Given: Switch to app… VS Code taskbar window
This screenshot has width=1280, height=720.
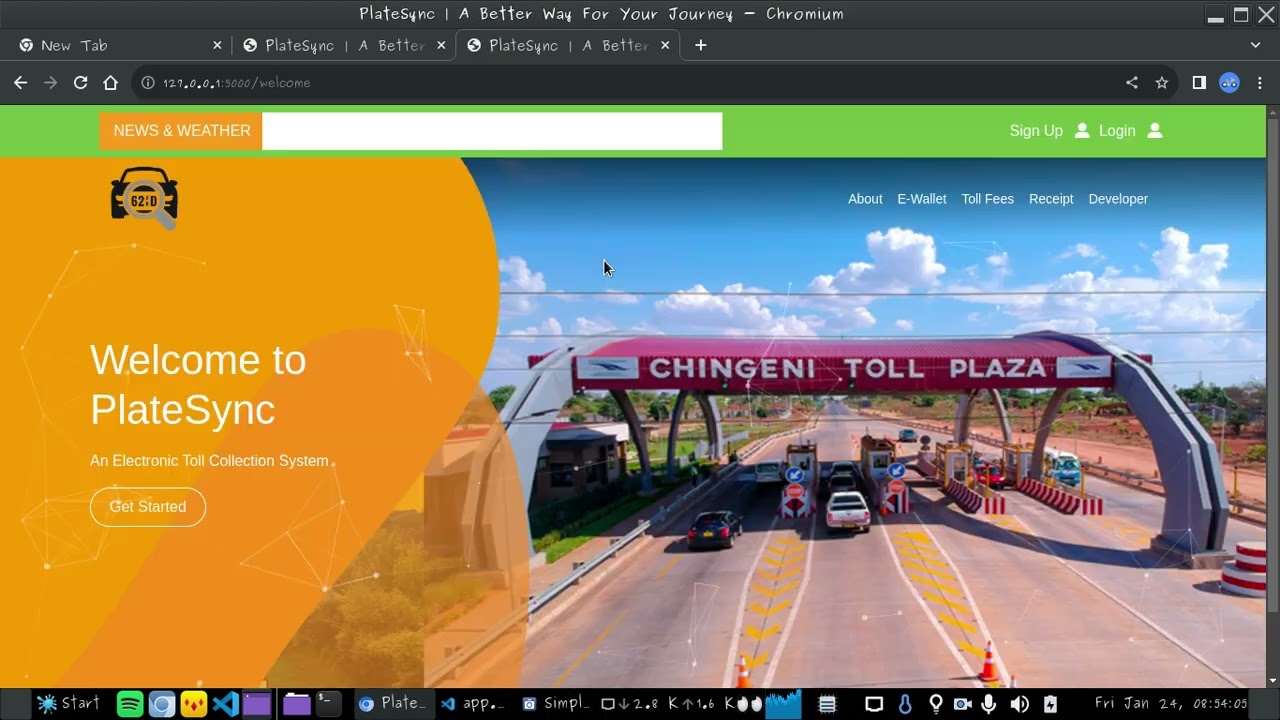Looking at the screenshot, I should [x=474, y=704].
